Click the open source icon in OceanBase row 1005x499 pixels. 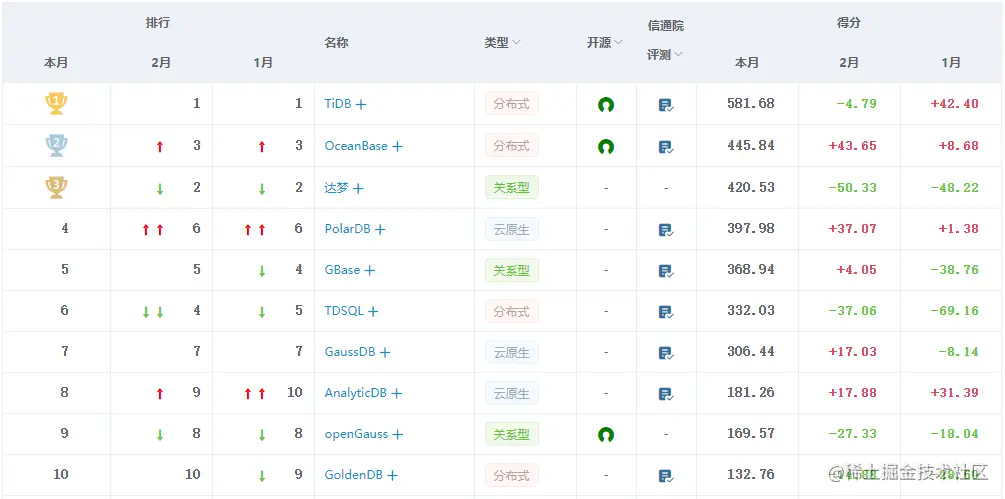(606, 146)
